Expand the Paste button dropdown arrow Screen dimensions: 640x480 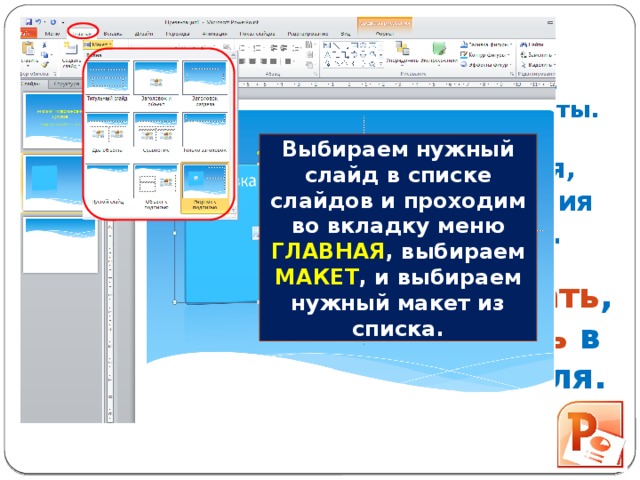[x=28, y=66]
